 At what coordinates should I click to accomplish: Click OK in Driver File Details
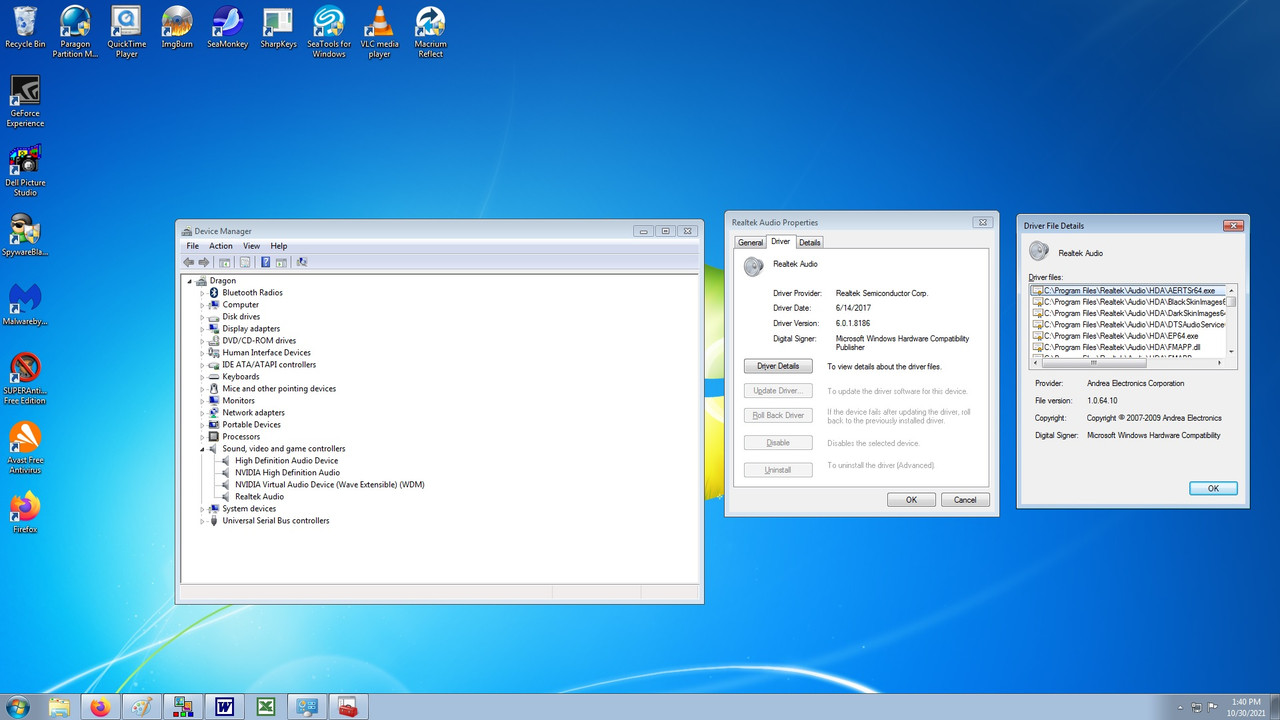pyautogui.click(x=1213, y=488)
